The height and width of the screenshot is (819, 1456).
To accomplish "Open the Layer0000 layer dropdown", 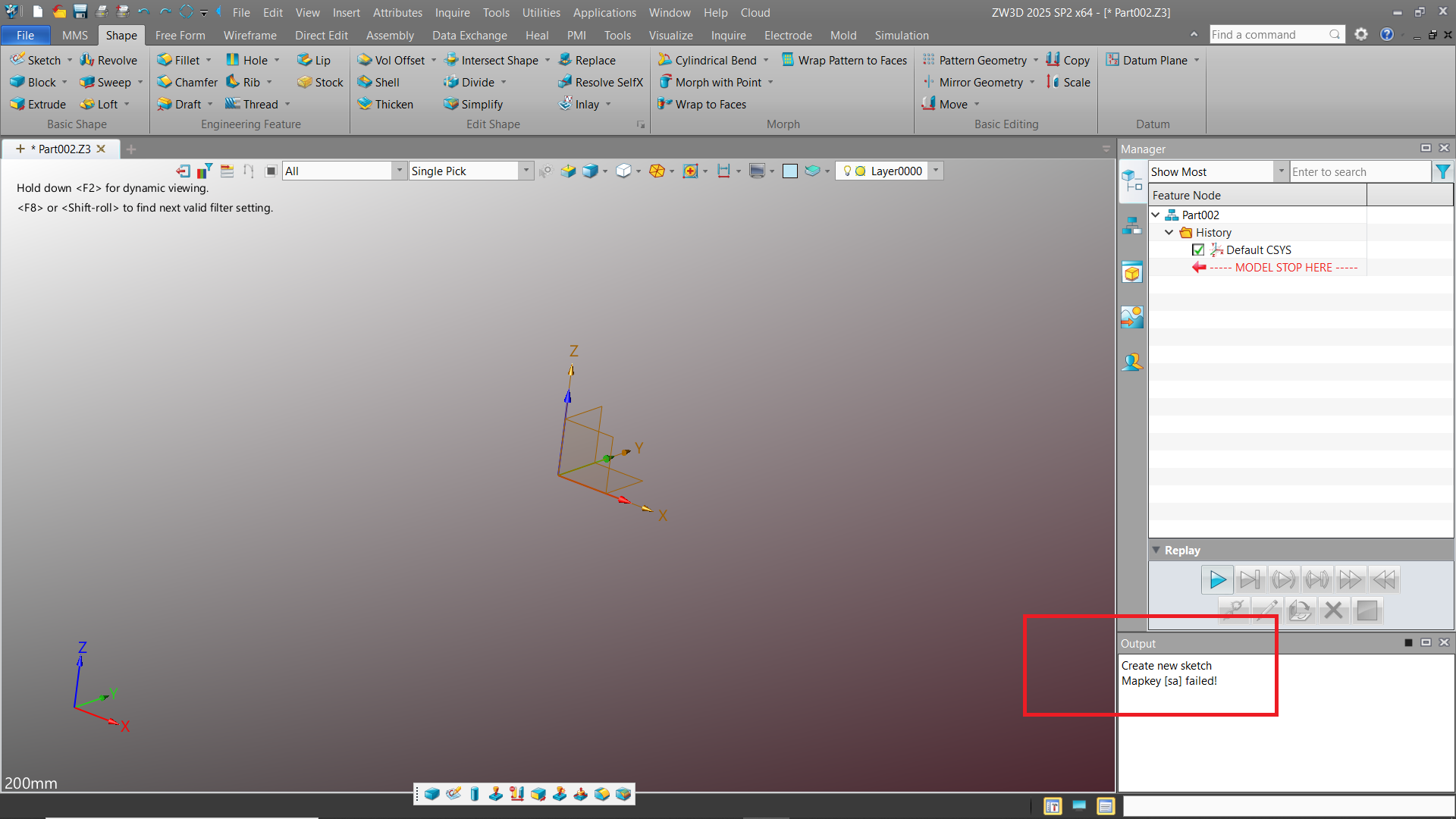I will [936, 171].
